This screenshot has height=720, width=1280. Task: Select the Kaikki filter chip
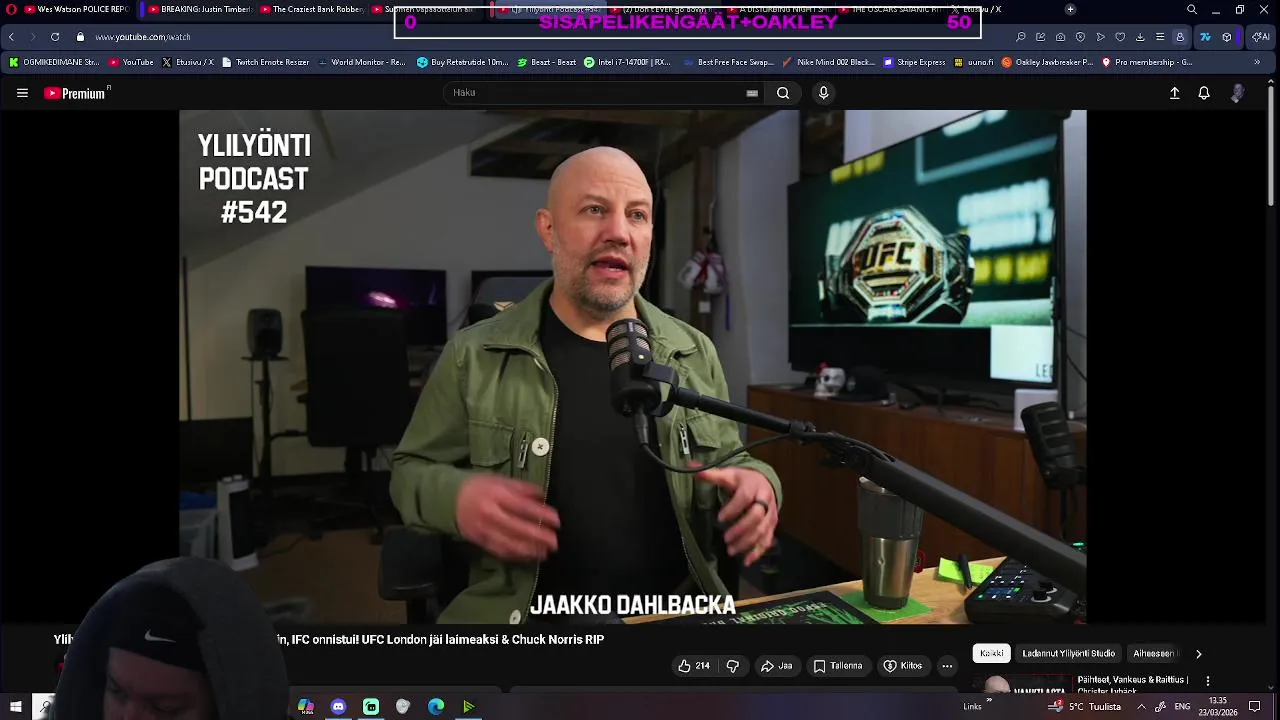pos(992,653)
